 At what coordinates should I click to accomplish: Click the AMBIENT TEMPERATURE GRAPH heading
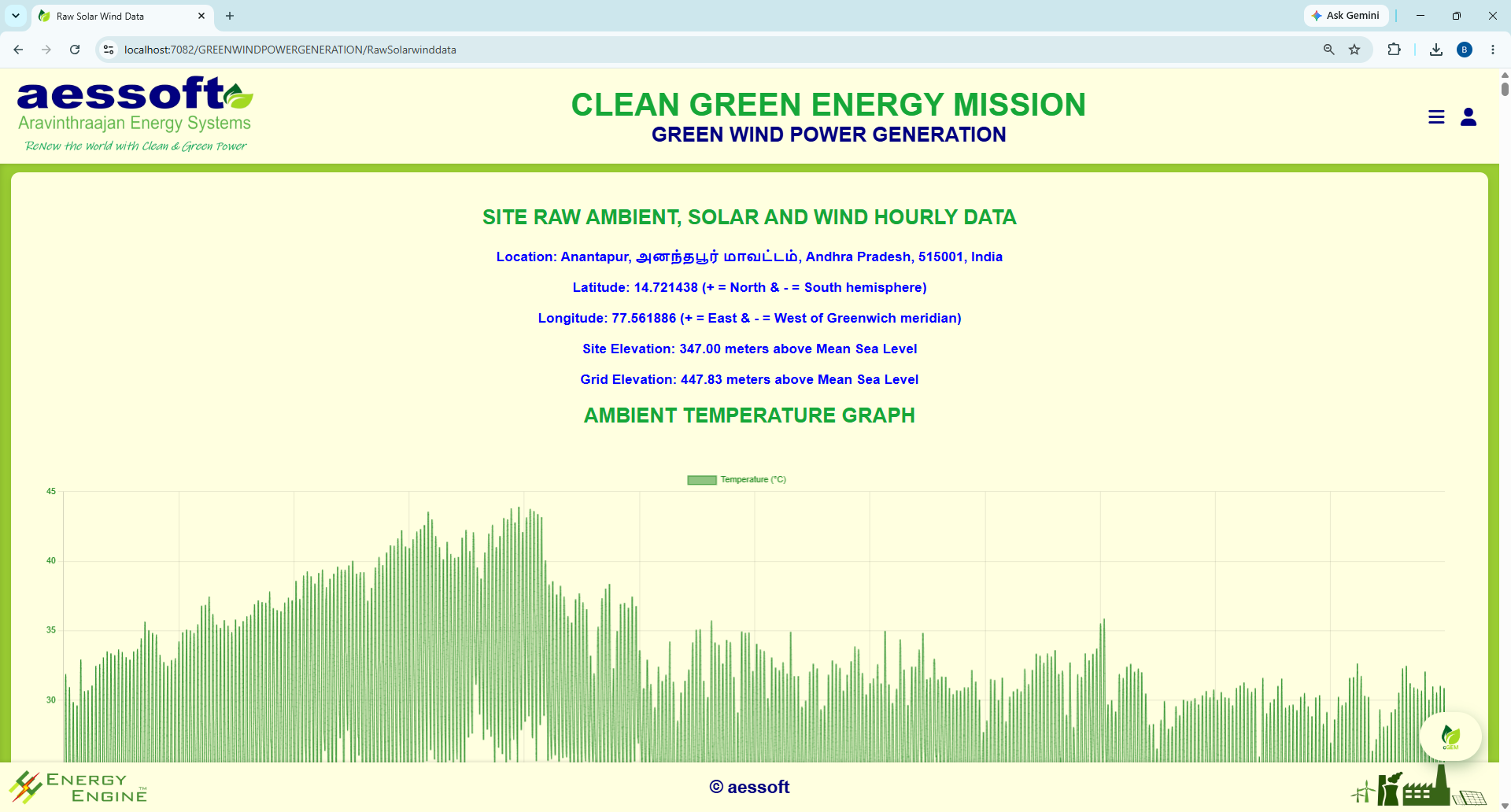(749, 415)
